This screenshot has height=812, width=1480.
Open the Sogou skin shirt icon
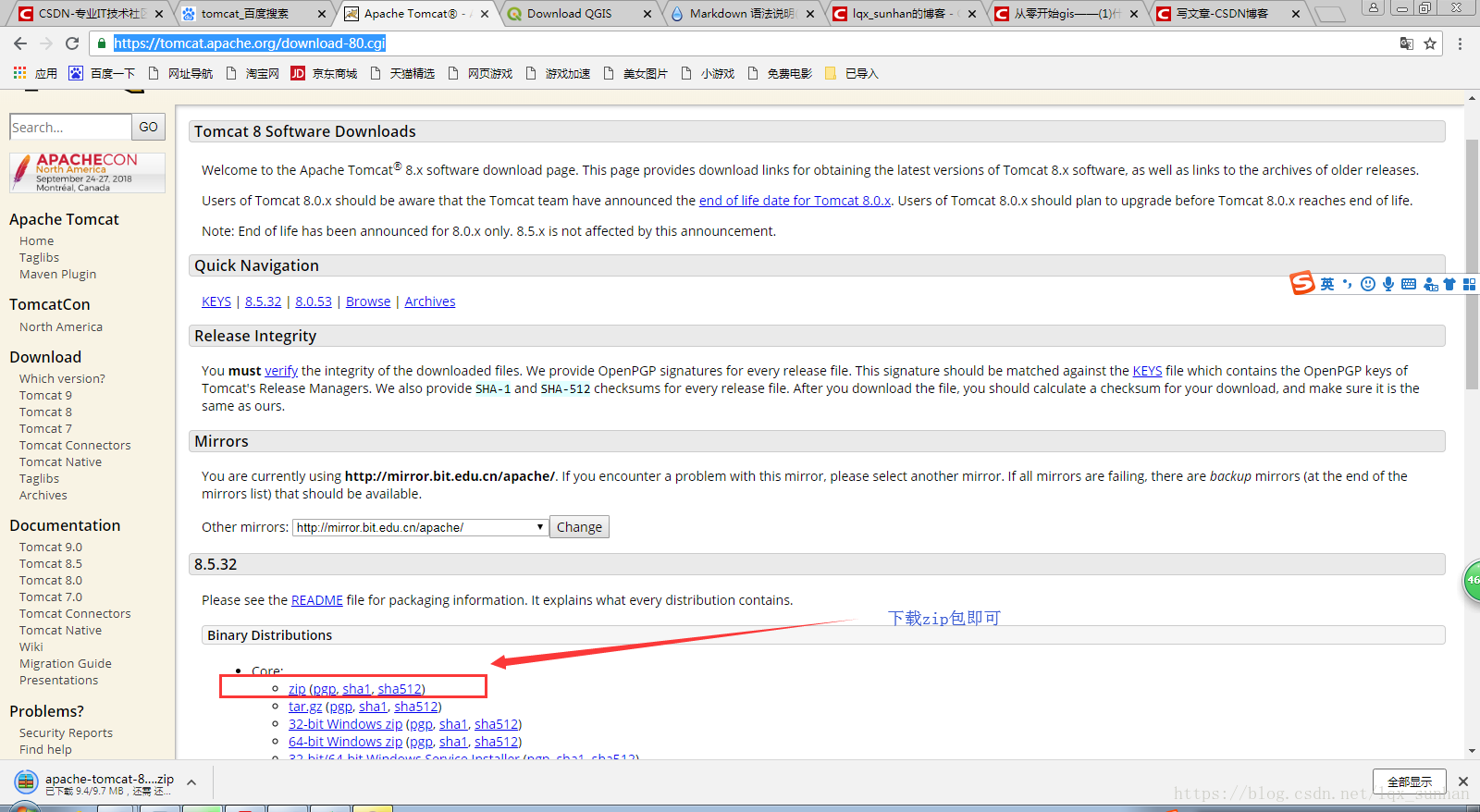pos(1449,284)
